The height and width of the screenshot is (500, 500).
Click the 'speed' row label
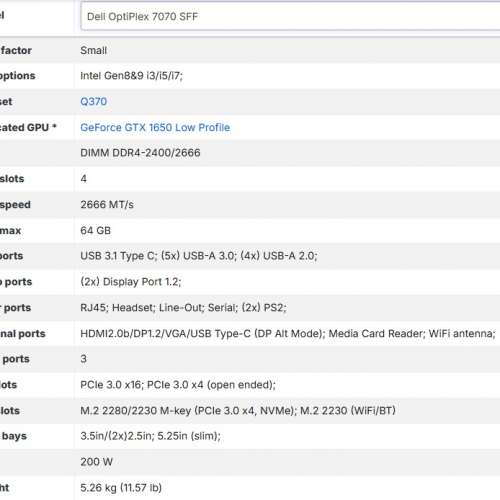(15, 204)
